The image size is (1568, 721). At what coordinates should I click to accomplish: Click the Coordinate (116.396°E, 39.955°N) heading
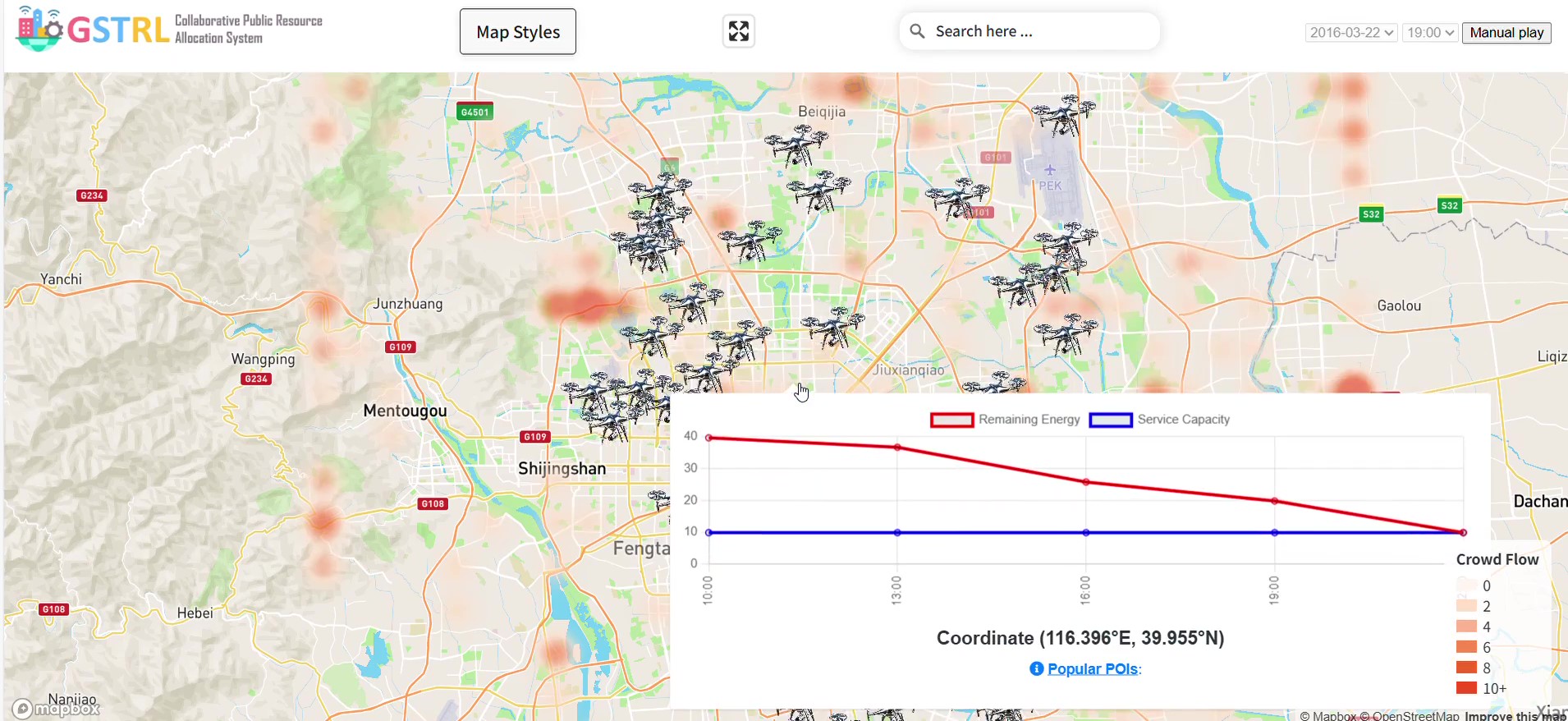click(x=1080, y=638)
